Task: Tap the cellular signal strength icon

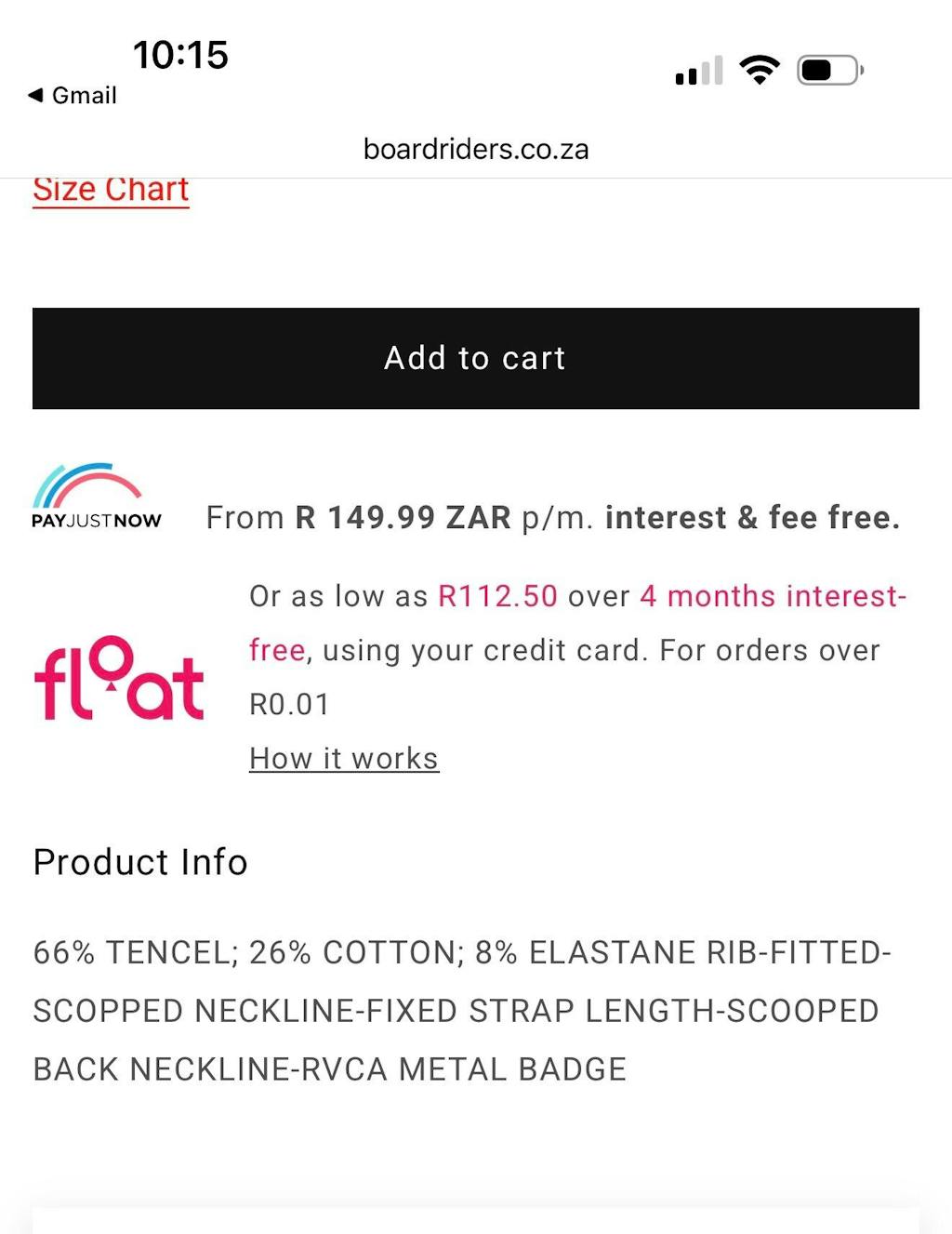Action: (699, 71)
